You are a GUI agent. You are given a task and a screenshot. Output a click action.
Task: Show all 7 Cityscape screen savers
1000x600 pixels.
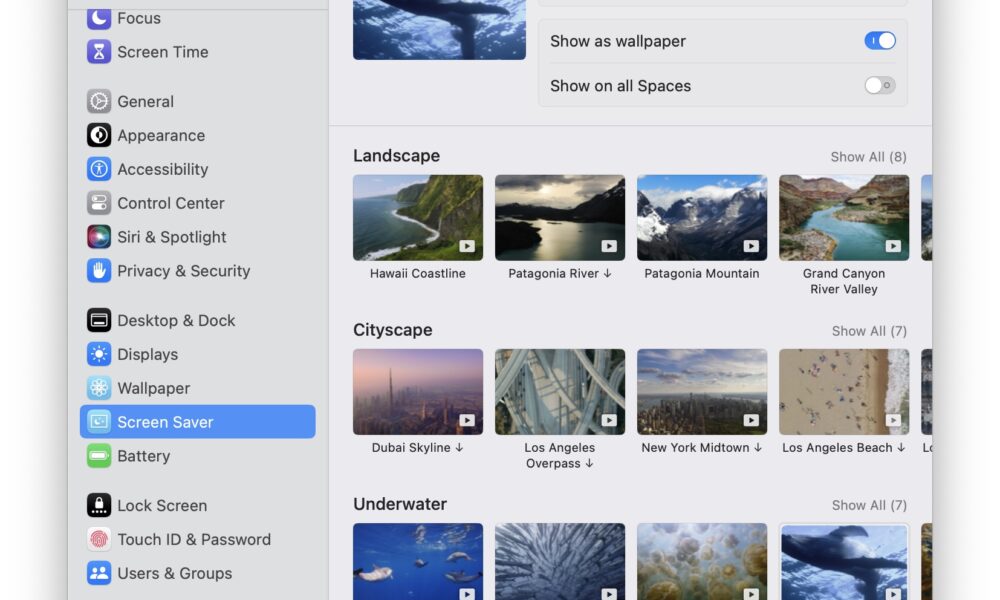tap(869, 331)
